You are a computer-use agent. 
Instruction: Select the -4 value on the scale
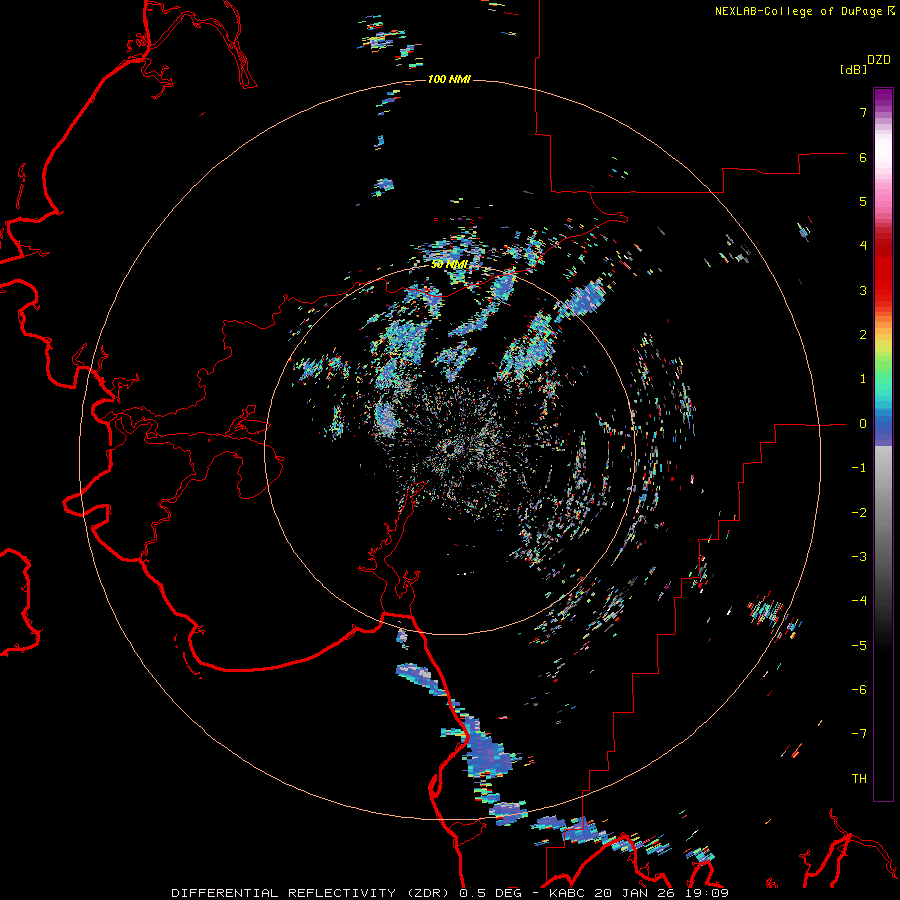pyautogui.click(x=859, y=601)
